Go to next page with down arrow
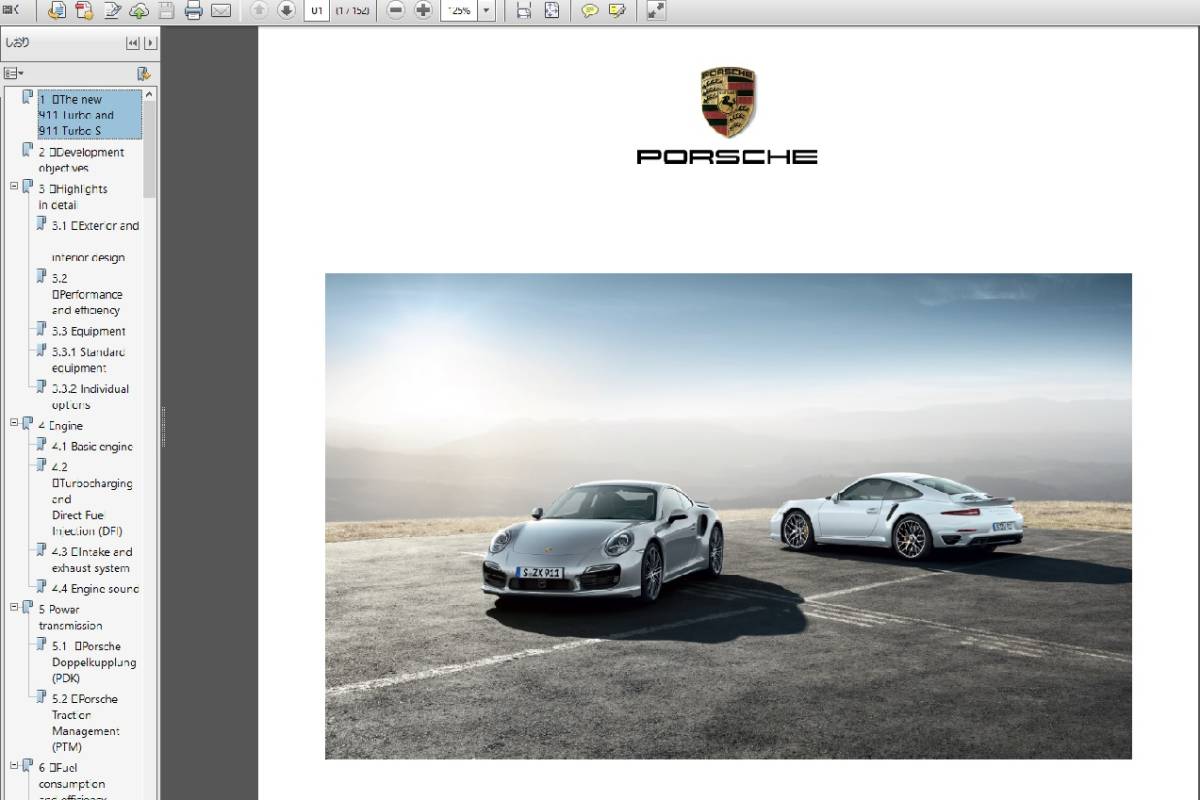The width and height of the screenshot is (1200, 800). tap(286, 11)
